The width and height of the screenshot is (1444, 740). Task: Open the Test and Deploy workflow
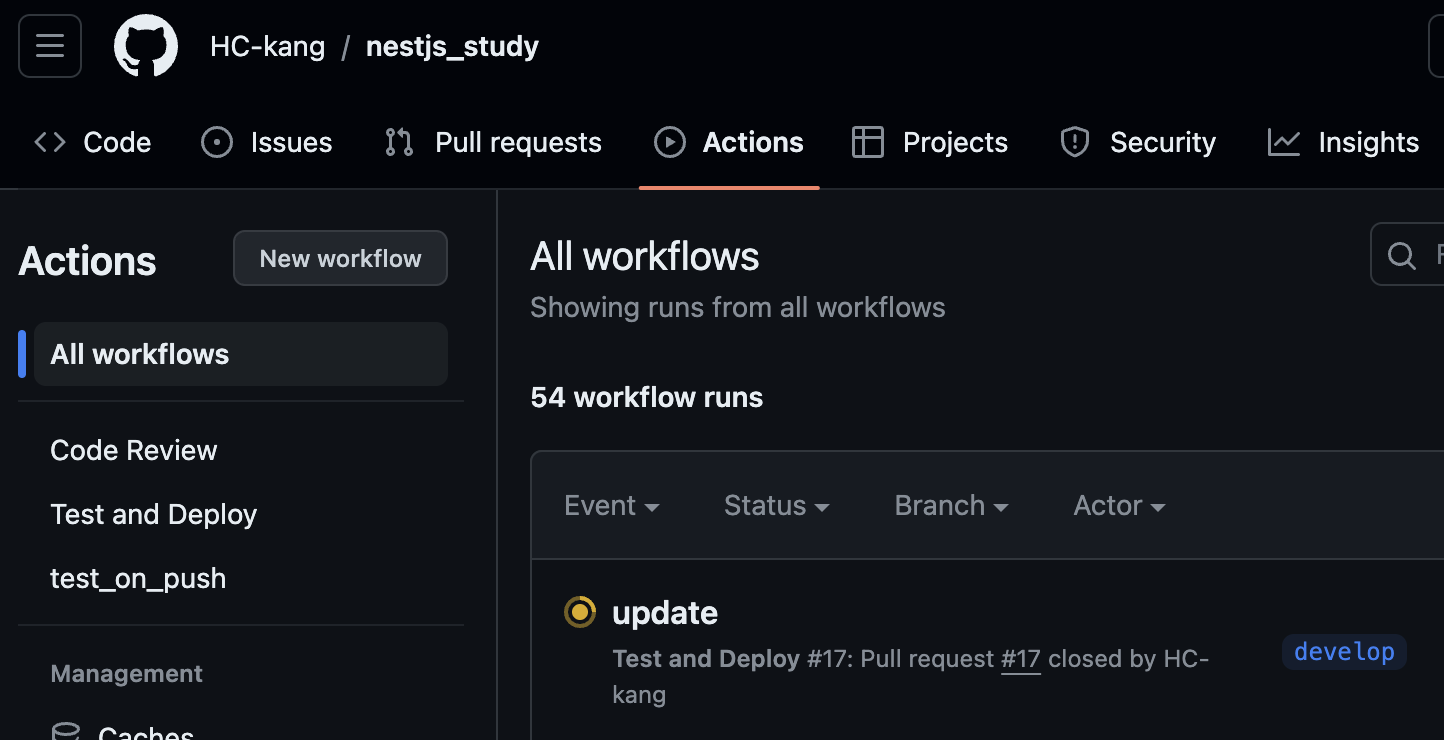[x=154, y=514]
